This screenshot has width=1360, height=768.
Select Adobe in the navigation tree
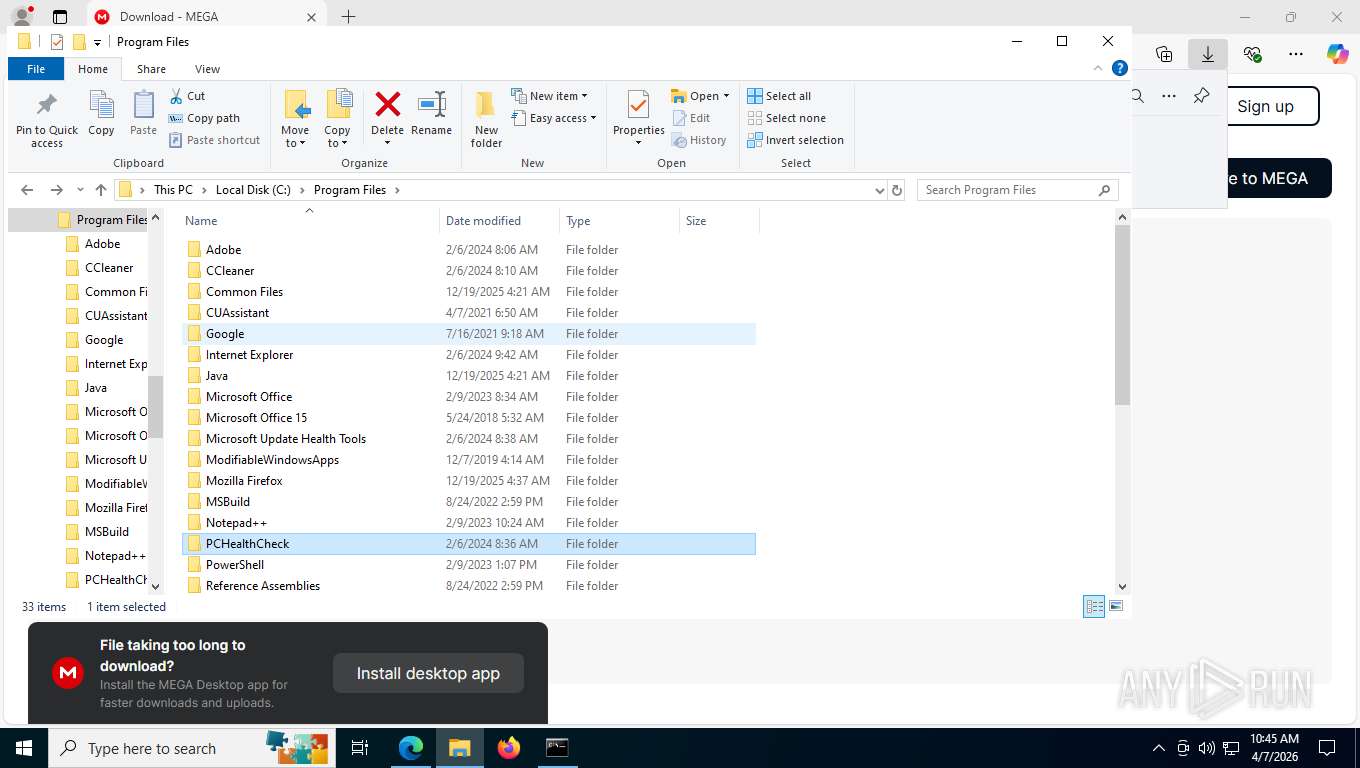pos(102,244)
